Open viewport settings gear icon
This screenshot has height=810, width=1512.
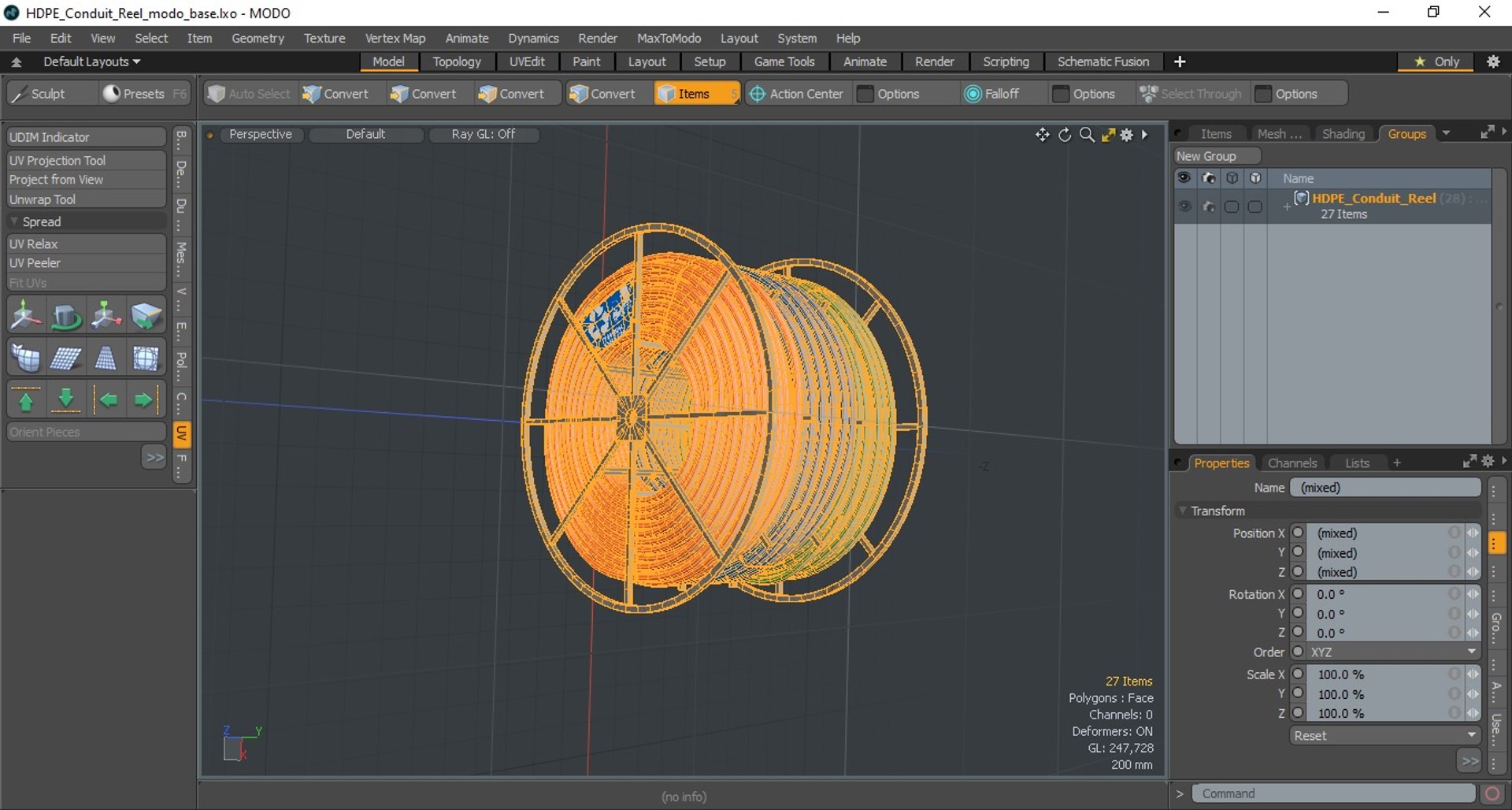pos(1127,135)
